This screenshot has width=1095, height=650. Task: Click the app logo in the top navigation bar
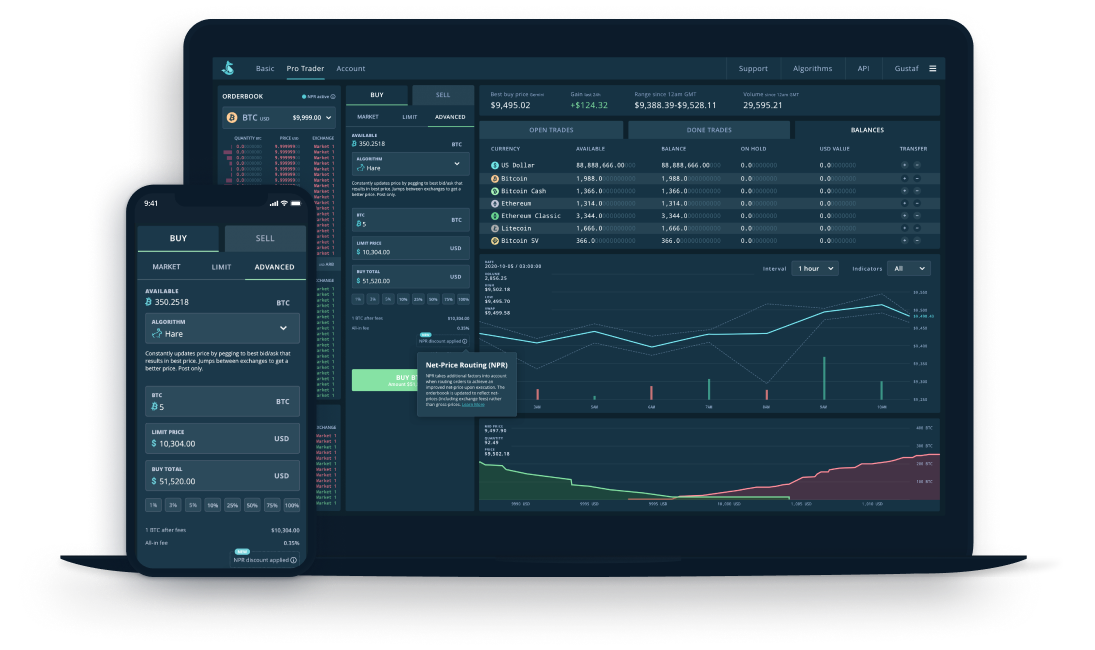pos(228,68)
